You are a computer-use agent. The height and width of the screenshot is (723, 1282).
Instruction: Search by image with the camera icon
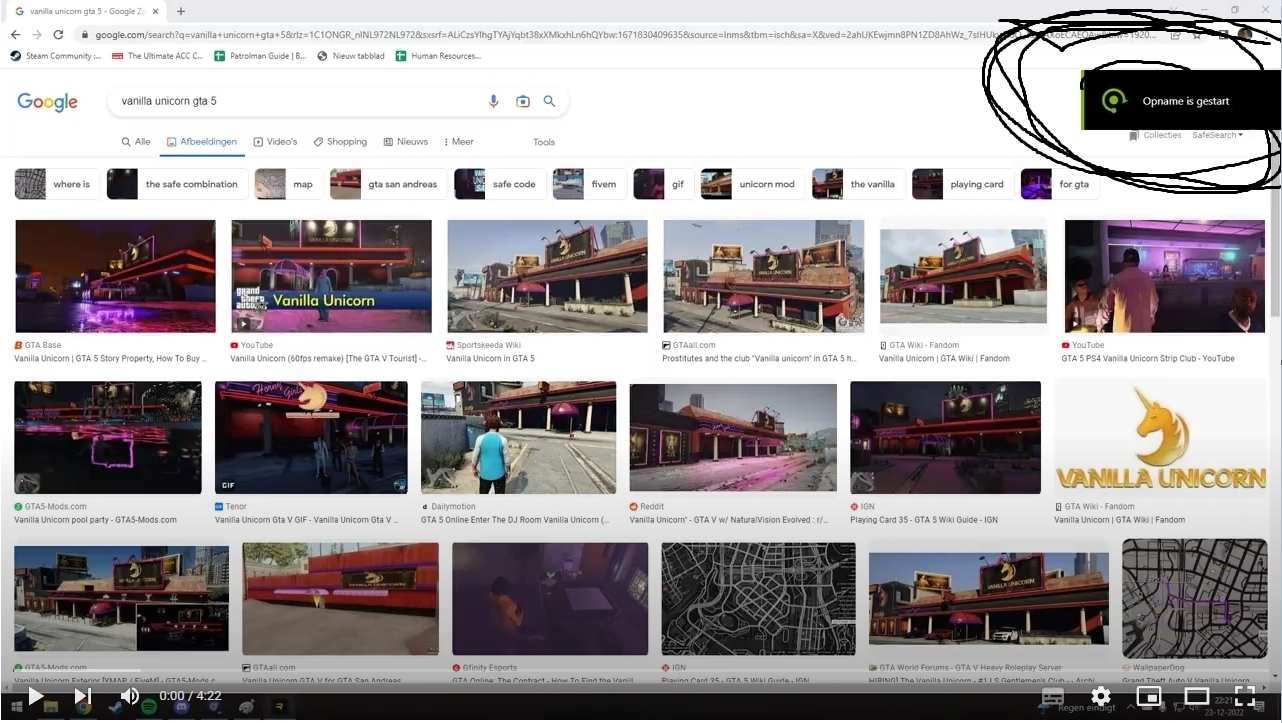point(522,101)
